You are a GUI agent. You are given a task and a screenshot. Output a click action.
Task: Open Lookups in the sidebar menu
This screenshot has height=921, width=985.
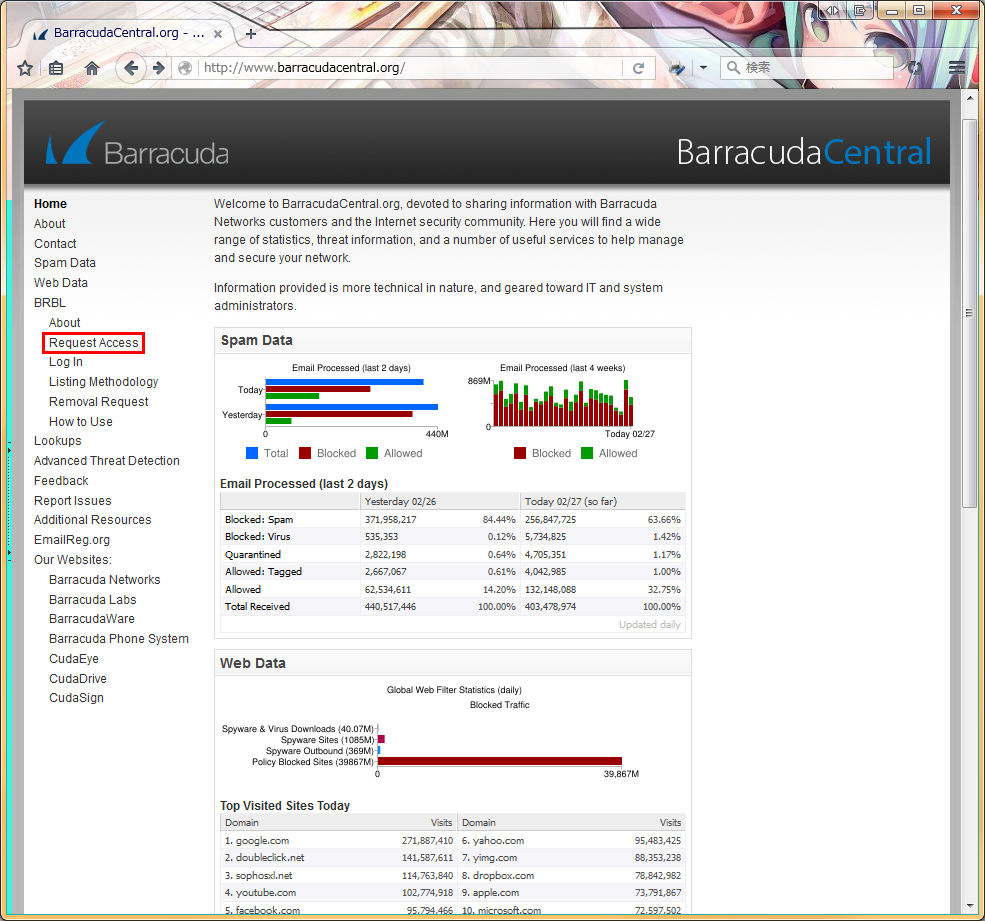click(x=58, y=441)
